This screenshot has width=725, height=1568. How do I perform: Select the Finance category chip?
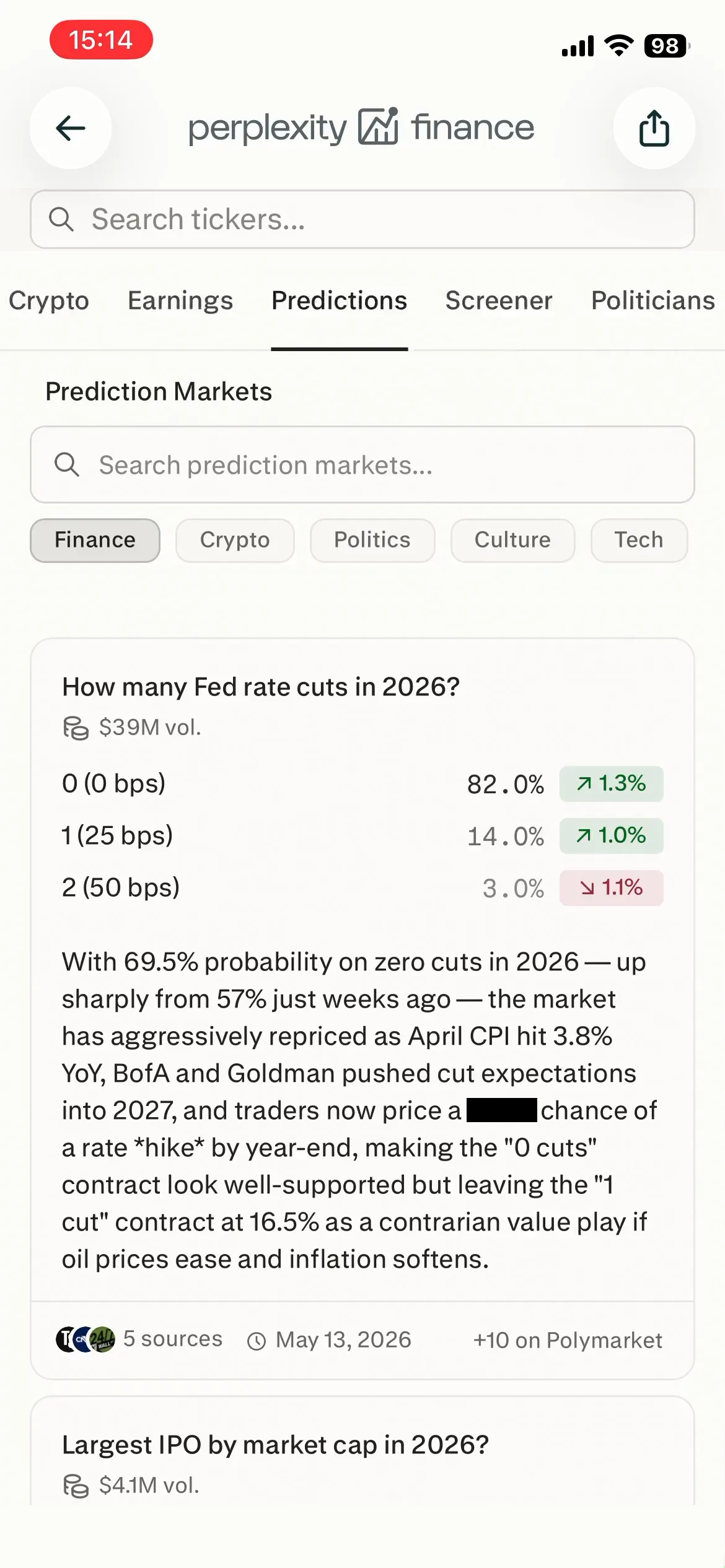click(95, 540)
